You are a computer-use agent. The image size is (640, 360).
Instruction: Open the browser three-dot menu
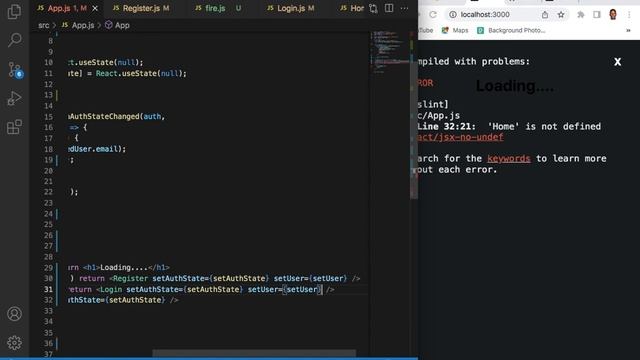tap(629, 15)
